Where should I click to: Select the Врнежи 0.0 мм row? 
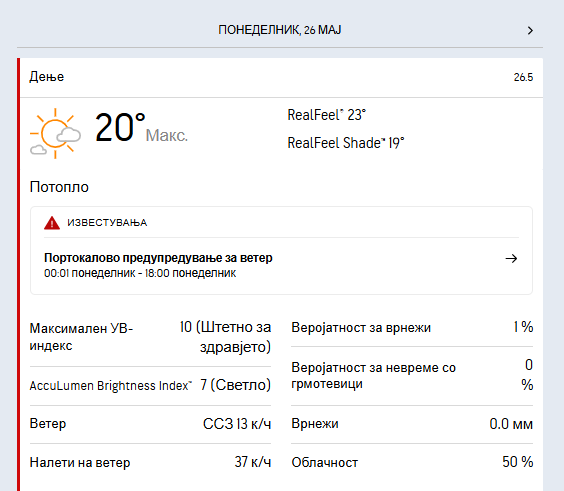click(412, 424)
